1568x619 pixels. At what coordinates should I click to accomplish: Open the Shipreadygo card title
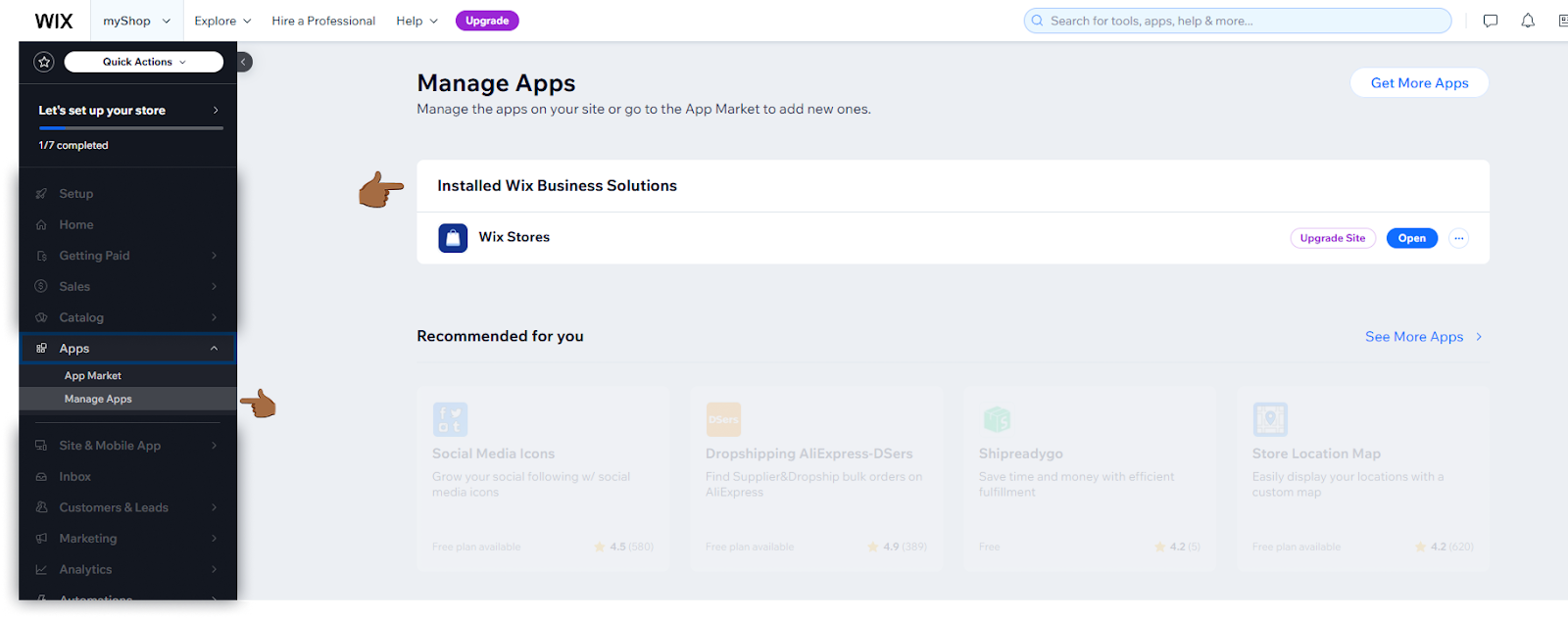[x=1020, y=453]
